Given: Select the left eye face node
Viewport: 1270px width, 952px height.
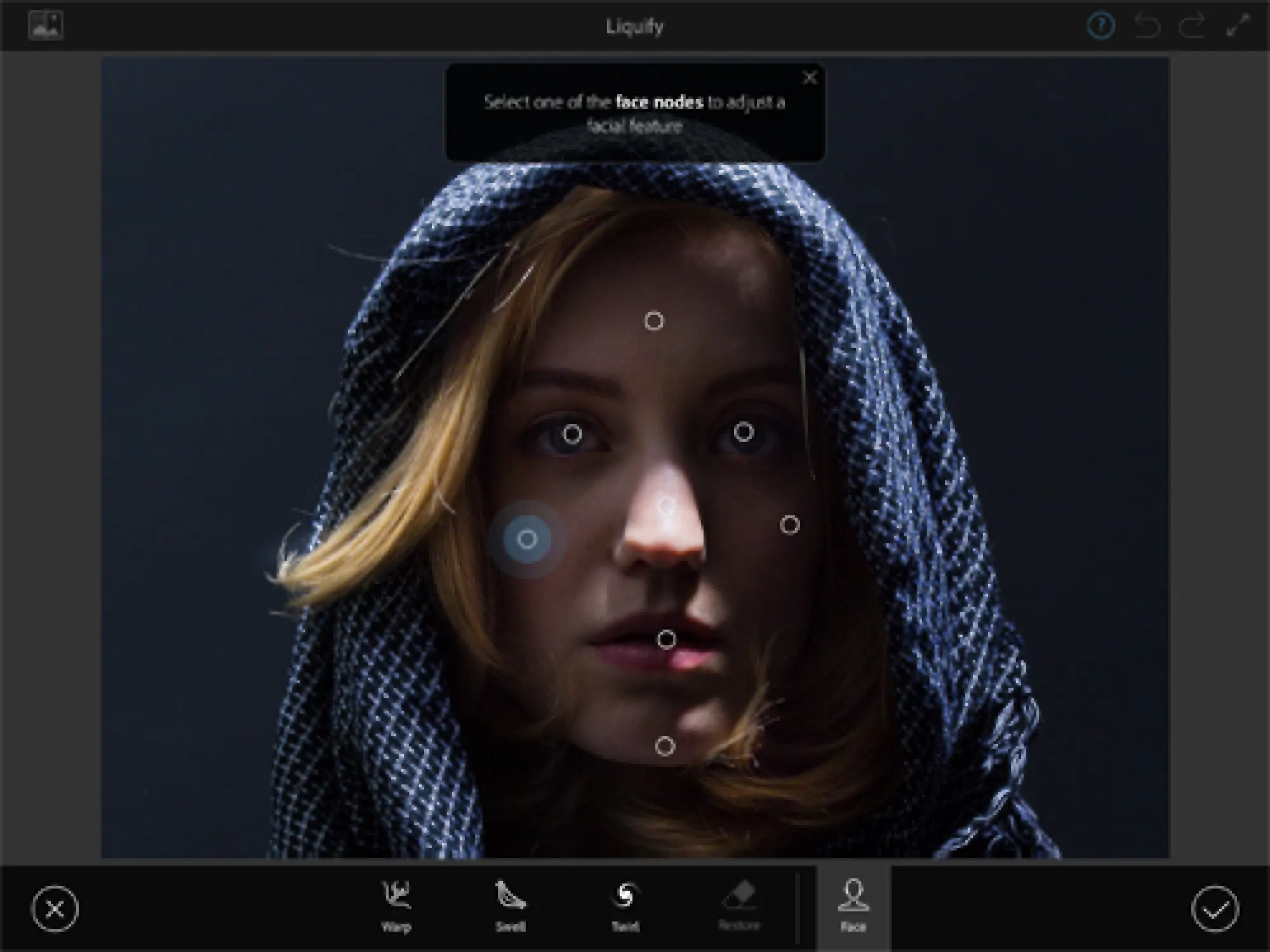Looking at the screenshot, I should pos(572,434).
